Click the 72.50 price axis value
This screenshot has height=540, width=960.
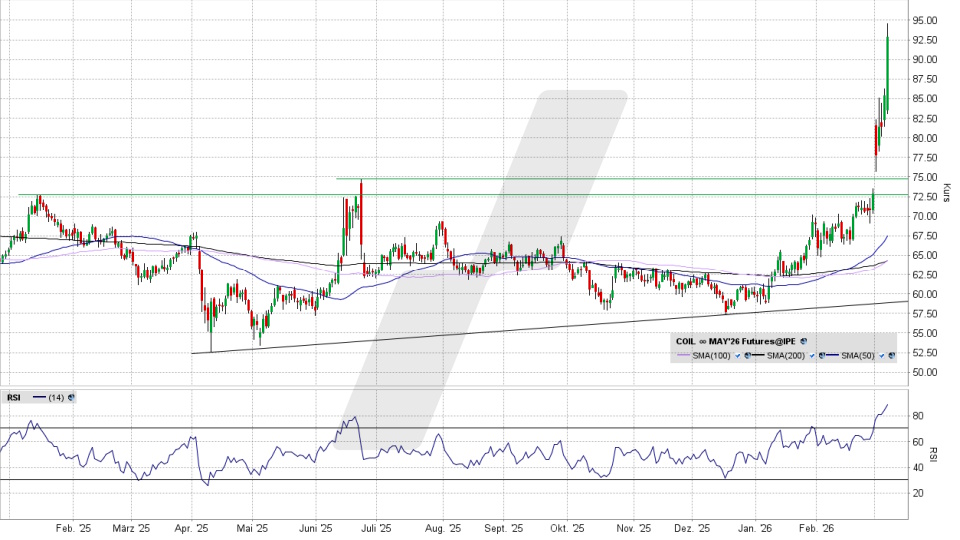click(924, 197)
